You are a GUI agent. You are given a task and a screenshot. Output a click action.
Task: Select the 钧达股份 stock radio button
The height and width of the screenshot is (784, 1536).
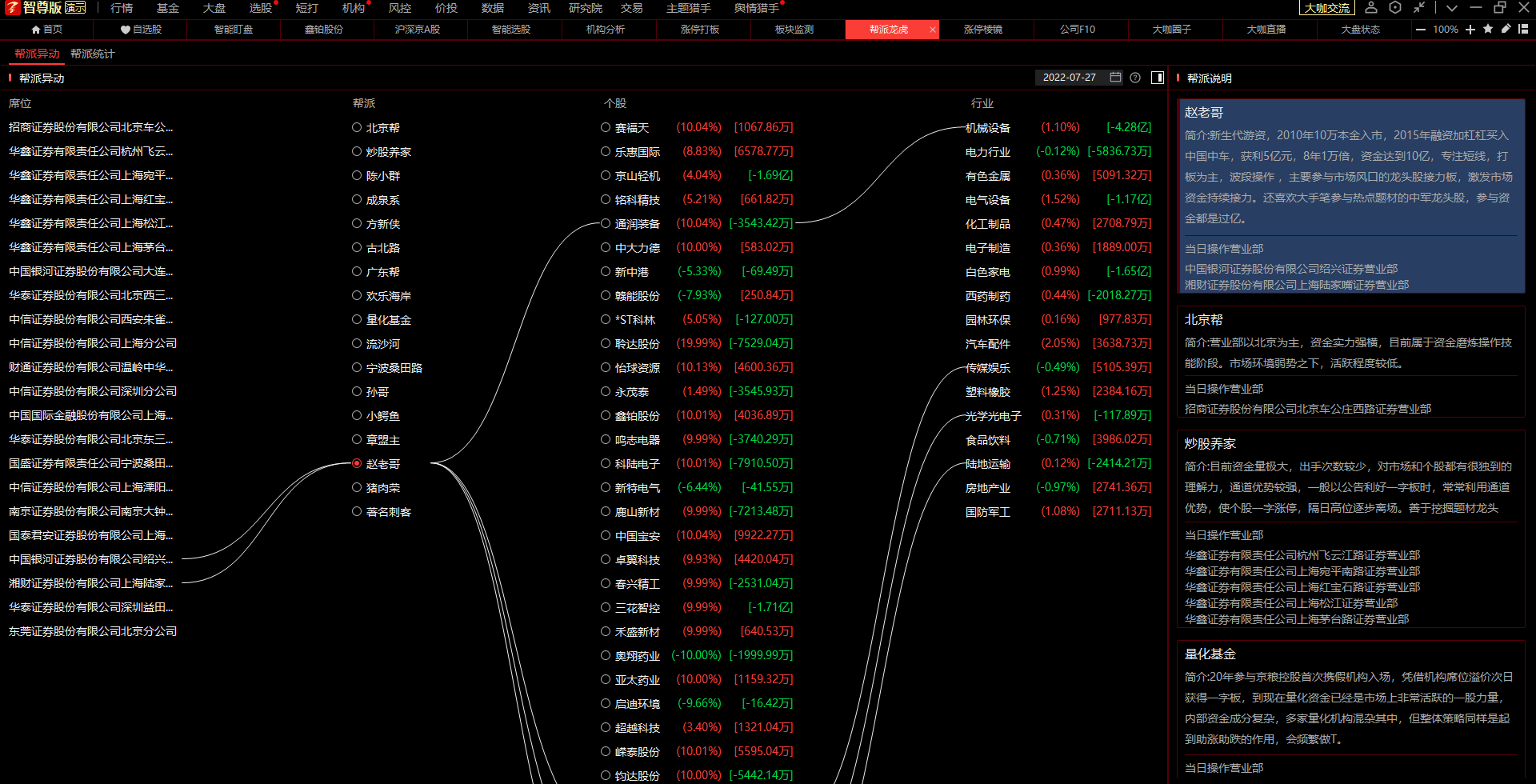[606, 775]
